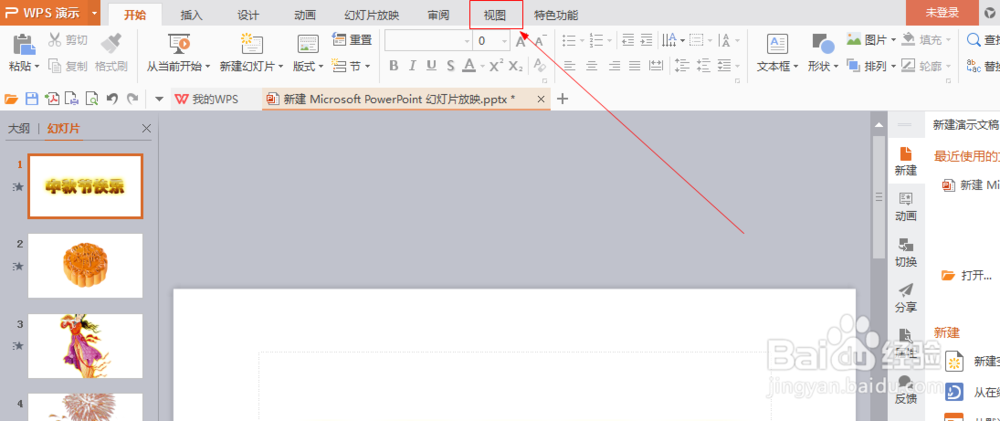The height and width of the screenshot is (421, 1000).
Task: Click the undo arrow icon
Action: pyautogui.click(x=112, y=99)
